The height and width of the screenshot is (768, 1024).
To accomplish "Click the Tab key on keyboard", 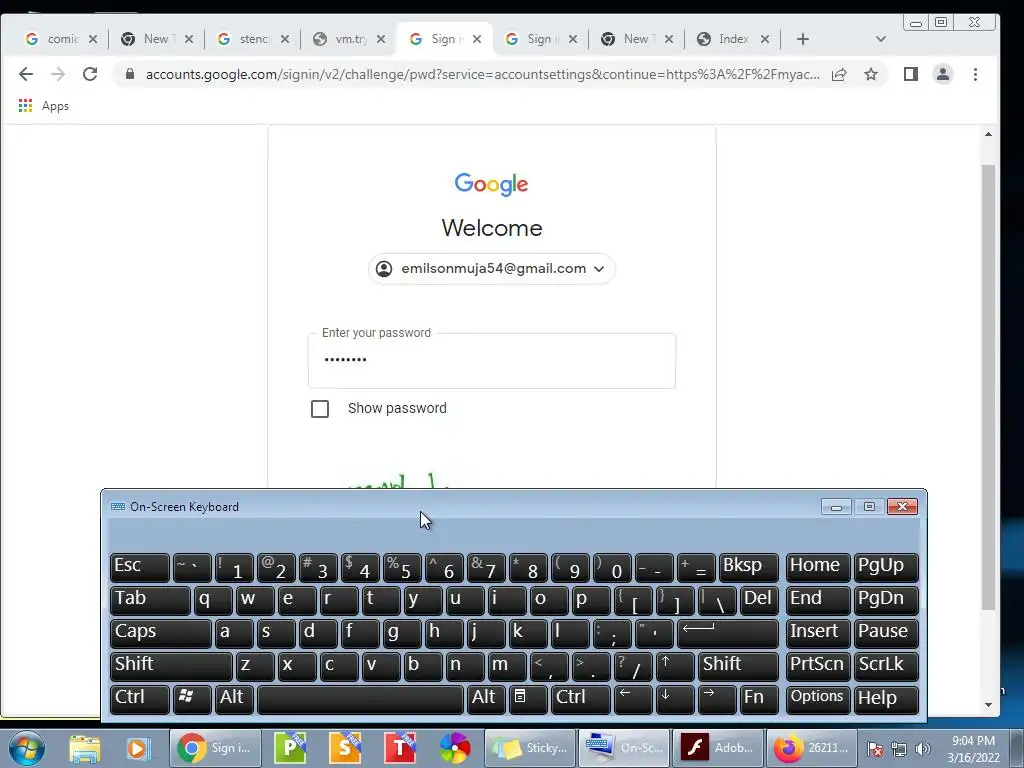I will point(150,600).
